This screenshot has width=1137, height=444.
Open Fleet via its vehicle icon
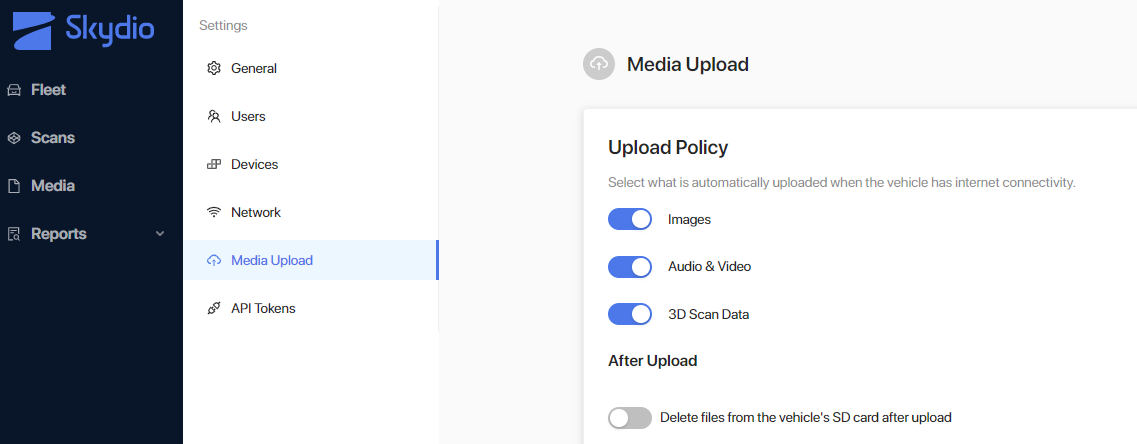[x=14, y=90]
